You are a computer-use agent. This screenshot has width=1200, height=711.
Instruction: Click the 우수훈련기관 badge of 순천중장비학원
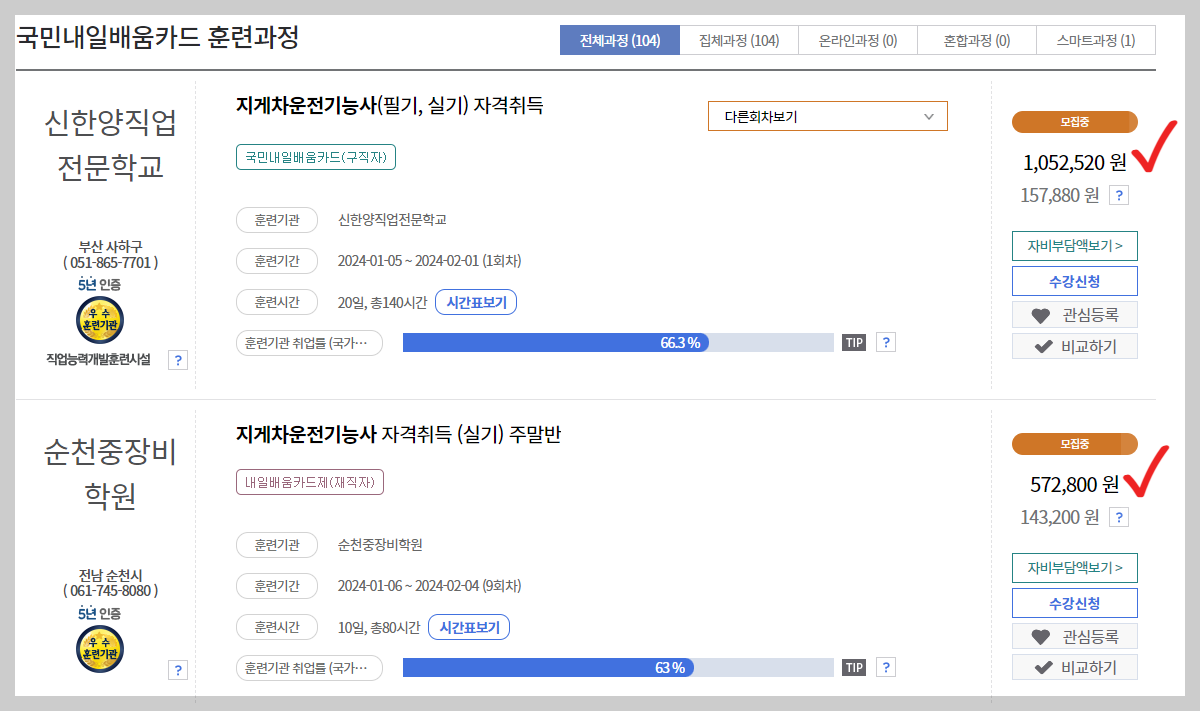(100, 648)
